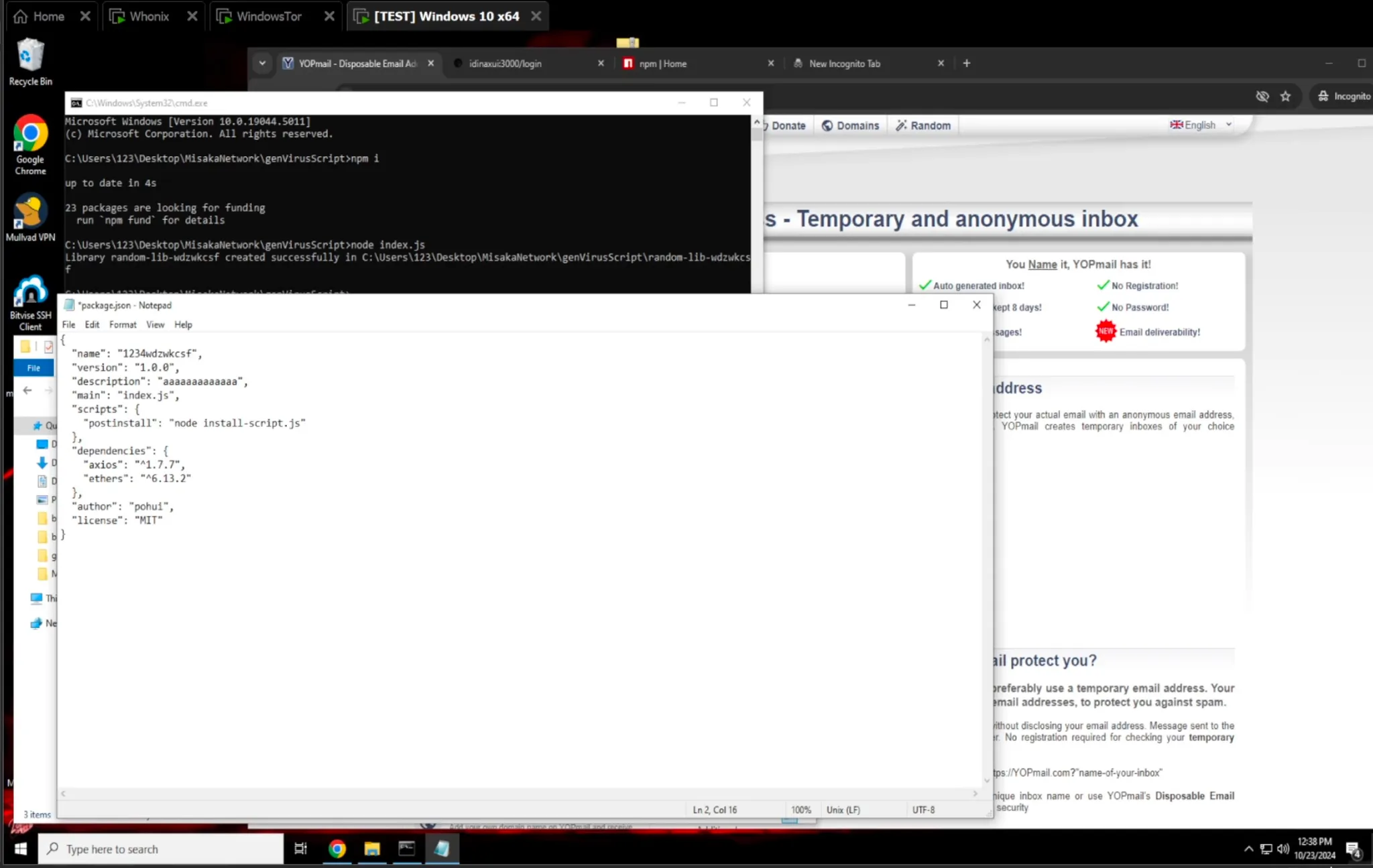Viewport: 1373px width, 868px height.
Task: Click the Windows search box
Action: point(161,849)
